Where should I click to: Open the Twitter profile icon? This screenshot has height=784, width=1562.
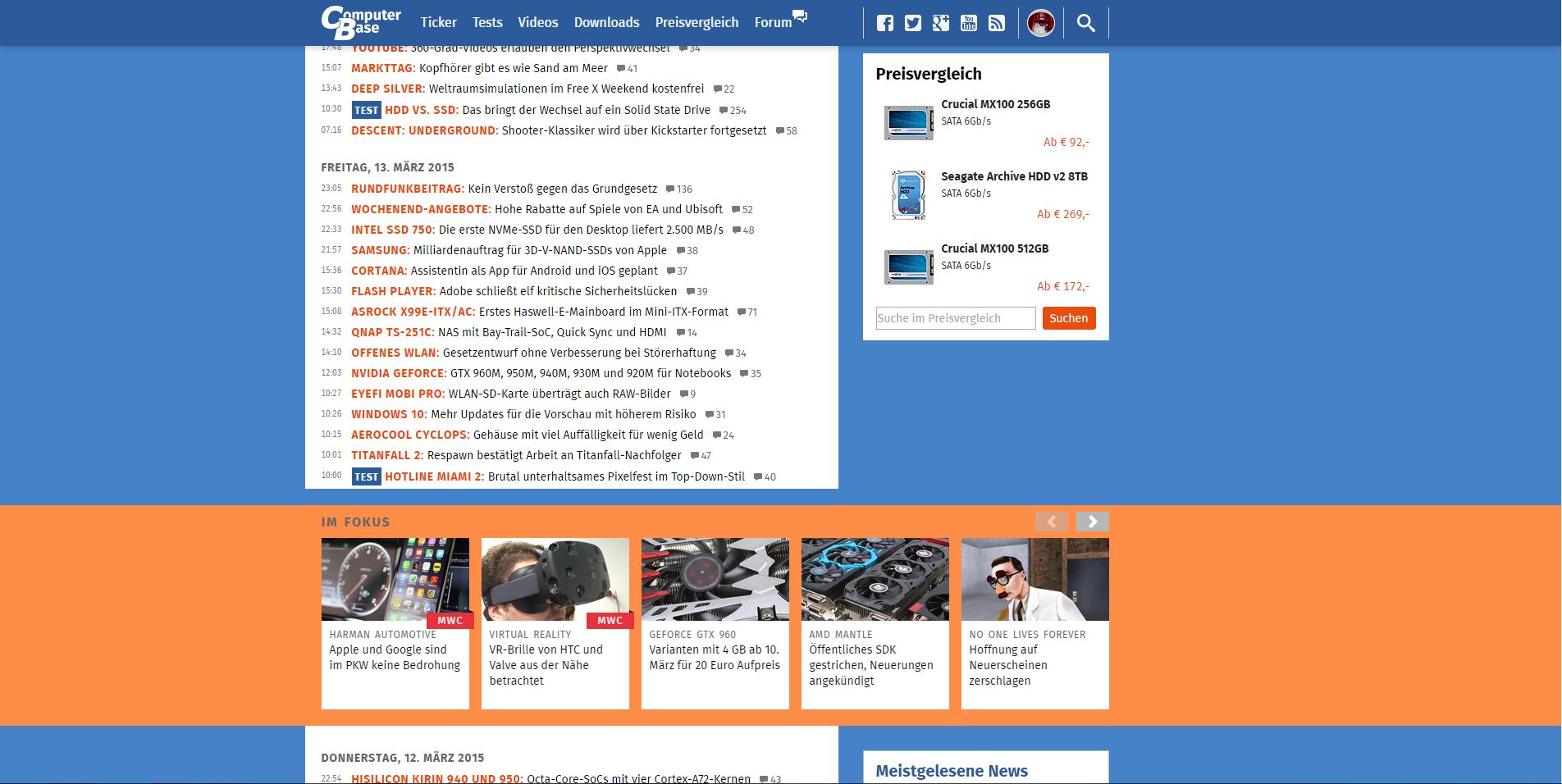tap(913, 23)
